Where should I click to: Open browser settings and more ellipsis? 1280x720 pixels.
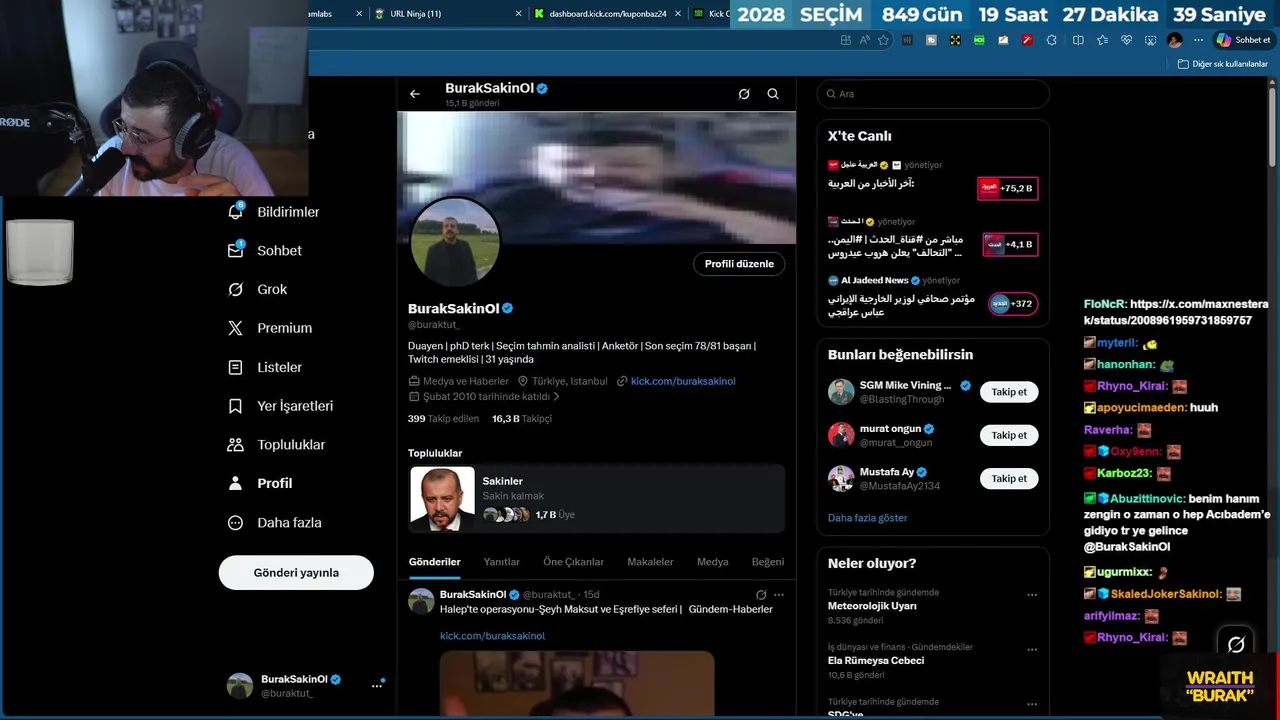click(1198, 40)
